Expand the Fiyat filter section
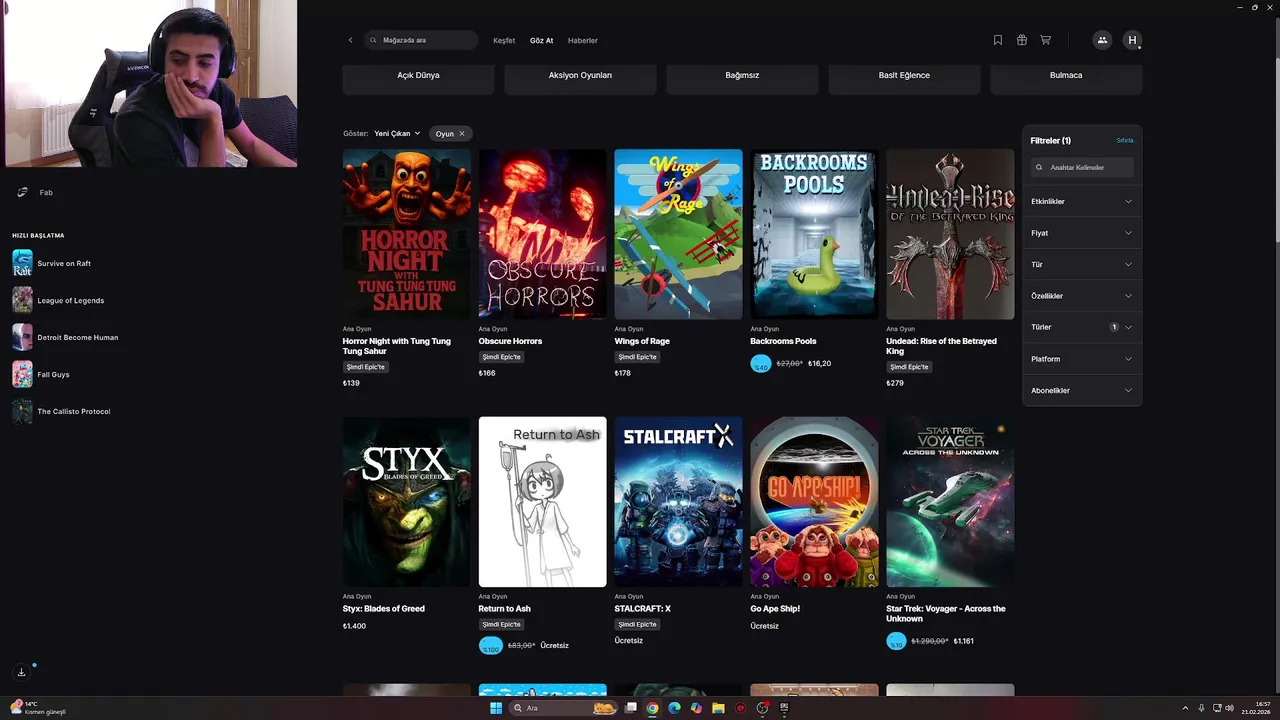Viewport: 1280px width, 720px height. 1082,233
